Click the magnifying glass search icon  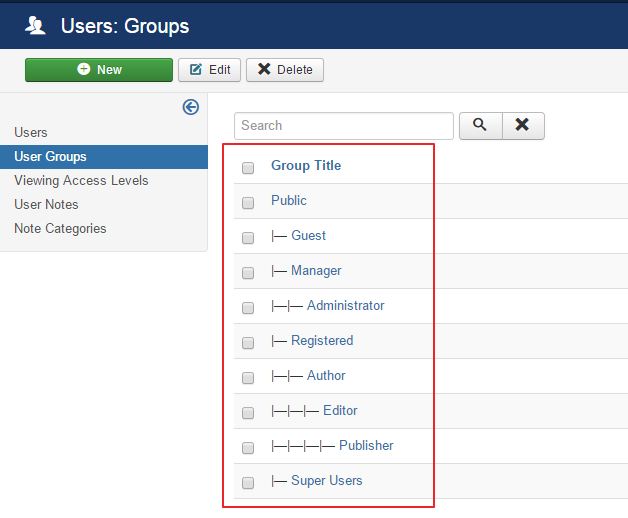[x=480, y=125]
